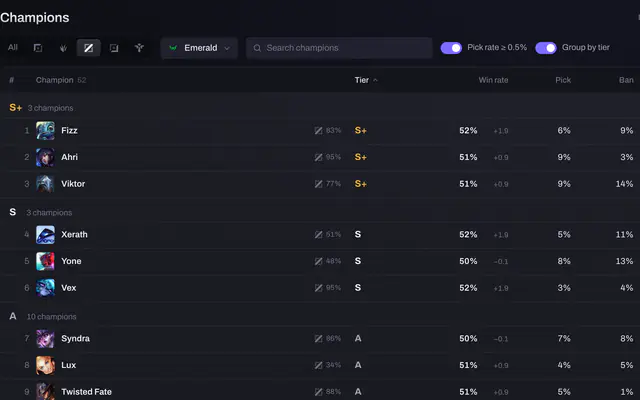Click Fizz's 52% win rate value
The image size is (640, 400).
click(x=468, y=131)
